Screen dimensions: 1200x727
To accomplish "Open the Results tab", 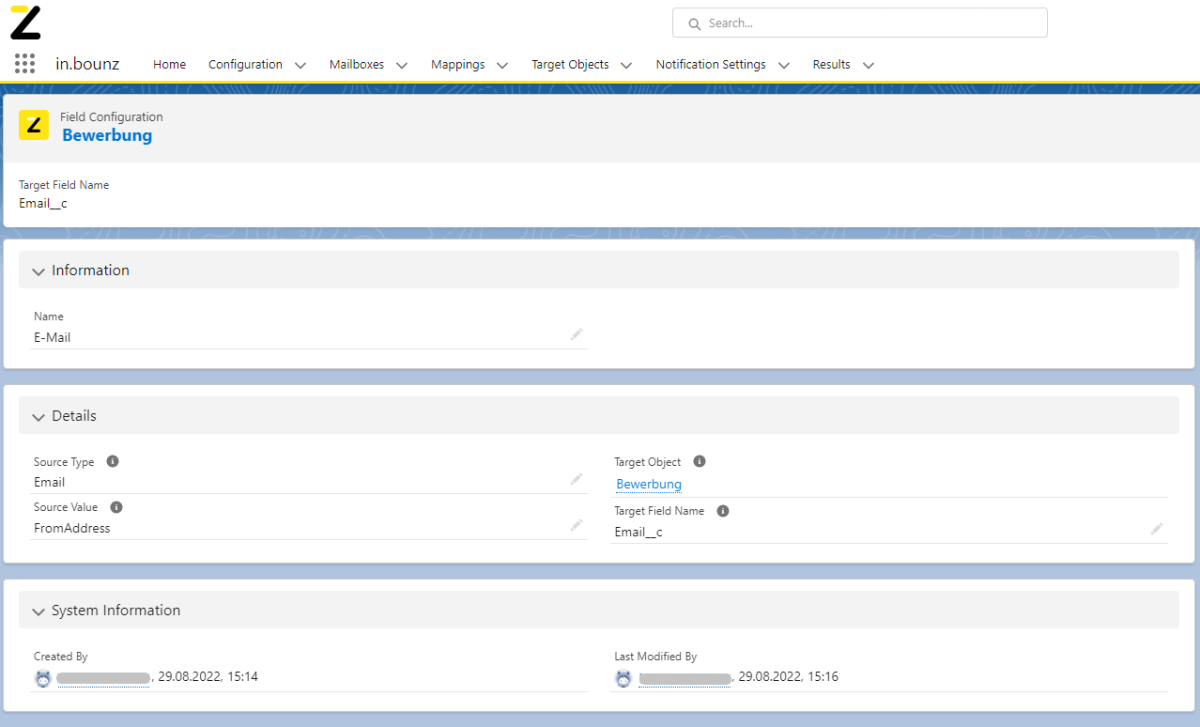I will click(x=831, y=64).
